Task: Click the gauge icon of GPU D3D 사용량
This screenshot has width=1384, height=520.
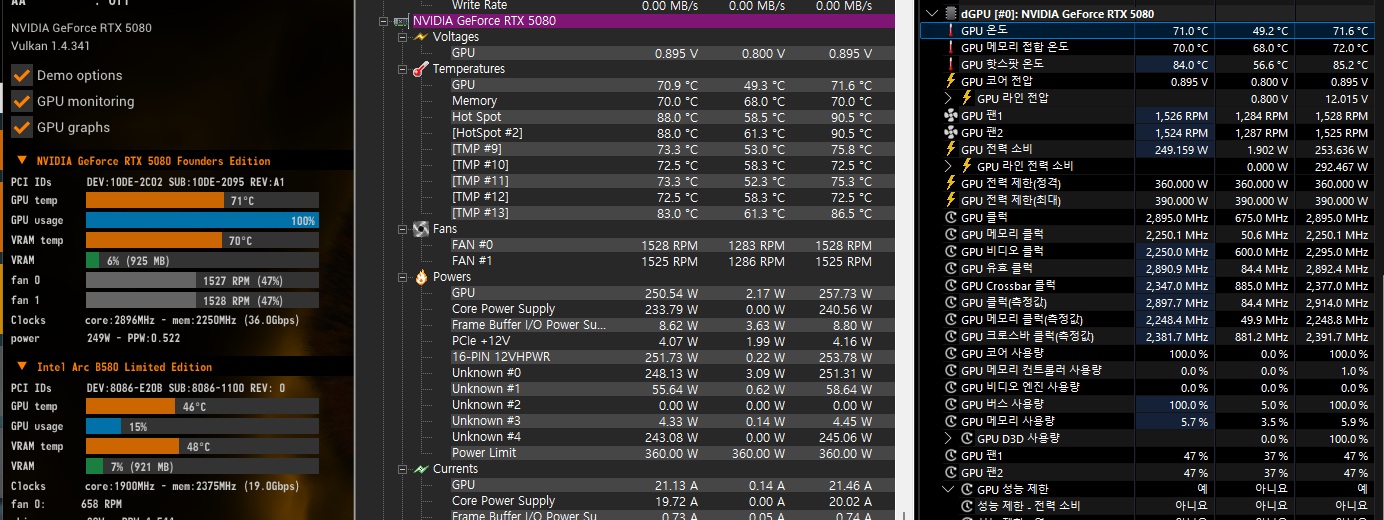Action: coord(967,438)
